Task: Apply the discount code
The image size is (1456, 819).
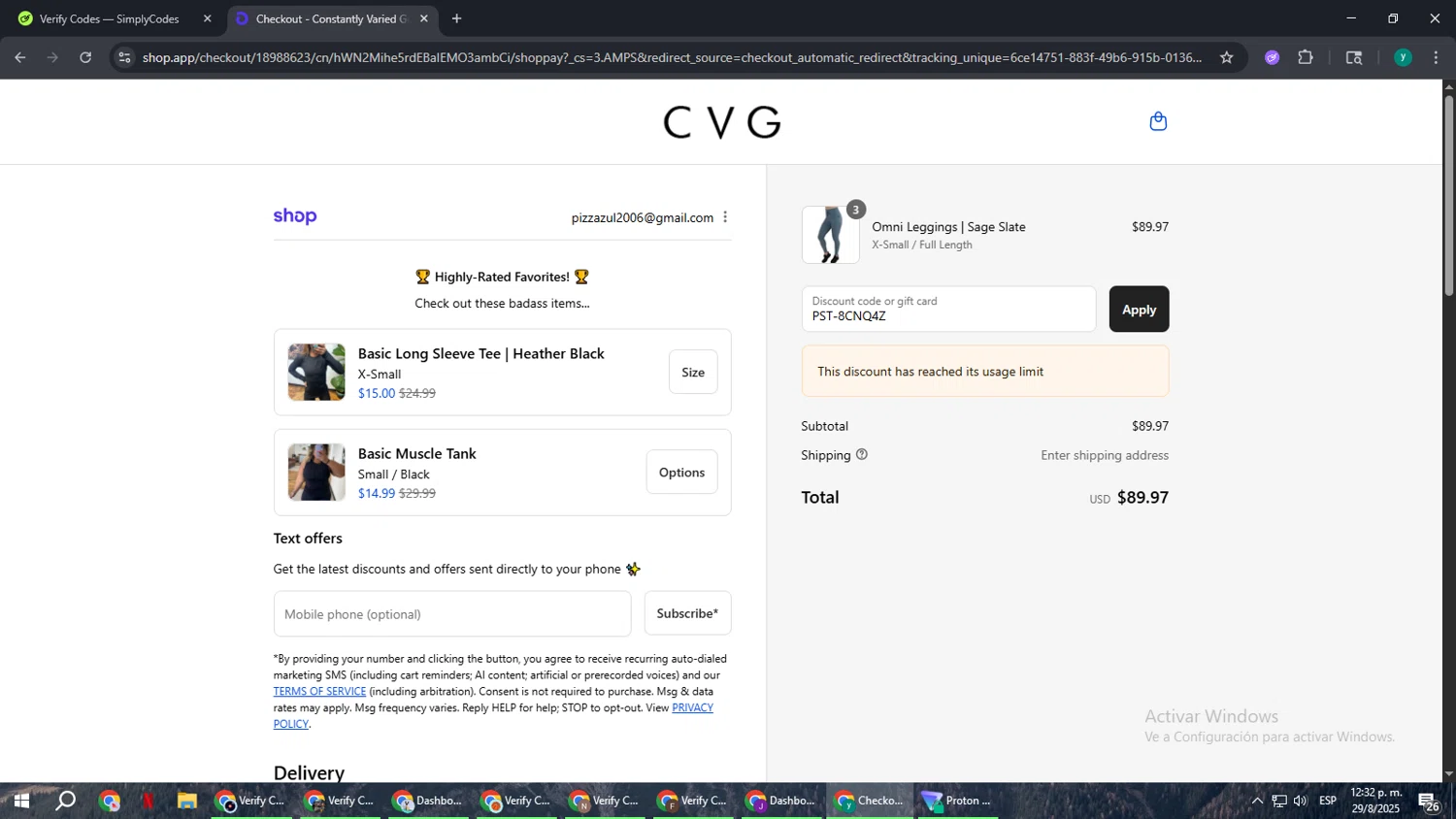Action: coord(1139,309)
